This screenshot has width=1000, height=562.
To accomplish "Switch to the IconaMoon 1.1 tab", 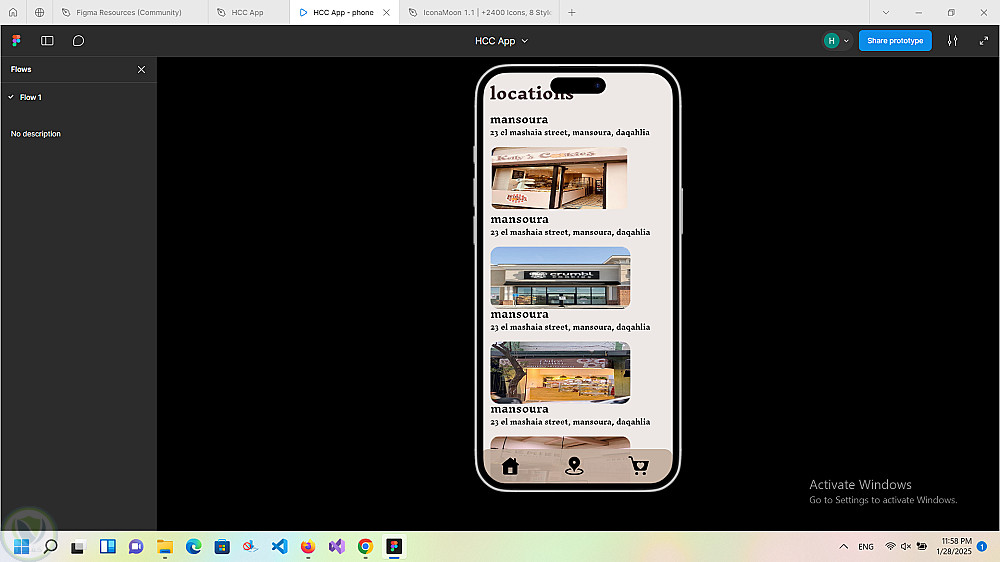I will pyautogui.click(x=480, y=12).
